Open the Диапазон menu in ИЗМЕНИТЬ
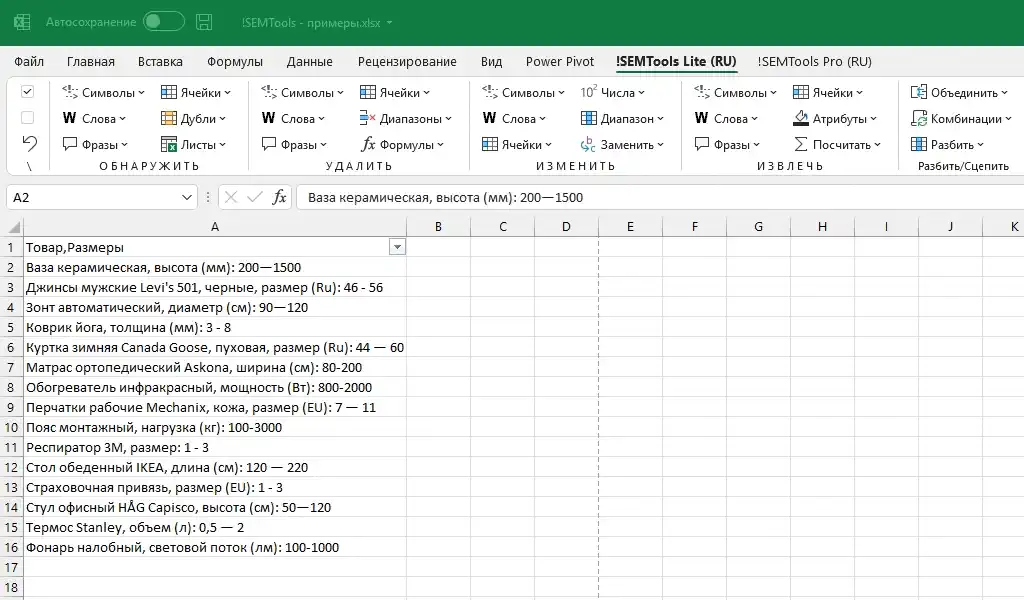The width and height of the screenshot is (1024, 600). pos(622,119)
